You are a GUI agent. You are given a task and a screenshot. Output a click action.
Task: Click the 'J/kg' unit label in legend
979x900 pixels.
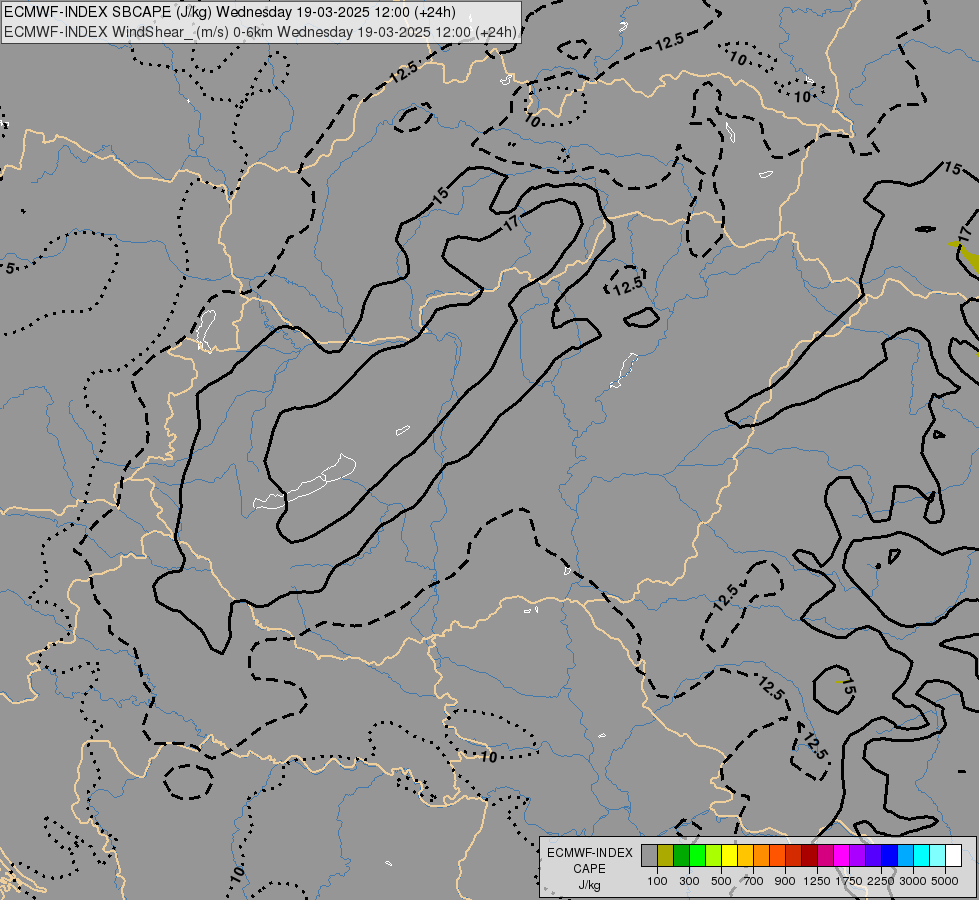coord(589,885)
